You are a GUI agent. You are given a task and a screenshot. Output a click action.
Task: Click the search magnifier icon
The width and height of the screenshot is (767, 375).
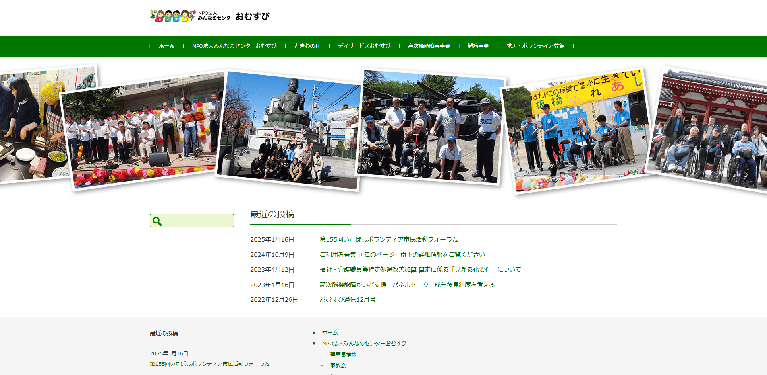tap(157, 221)
